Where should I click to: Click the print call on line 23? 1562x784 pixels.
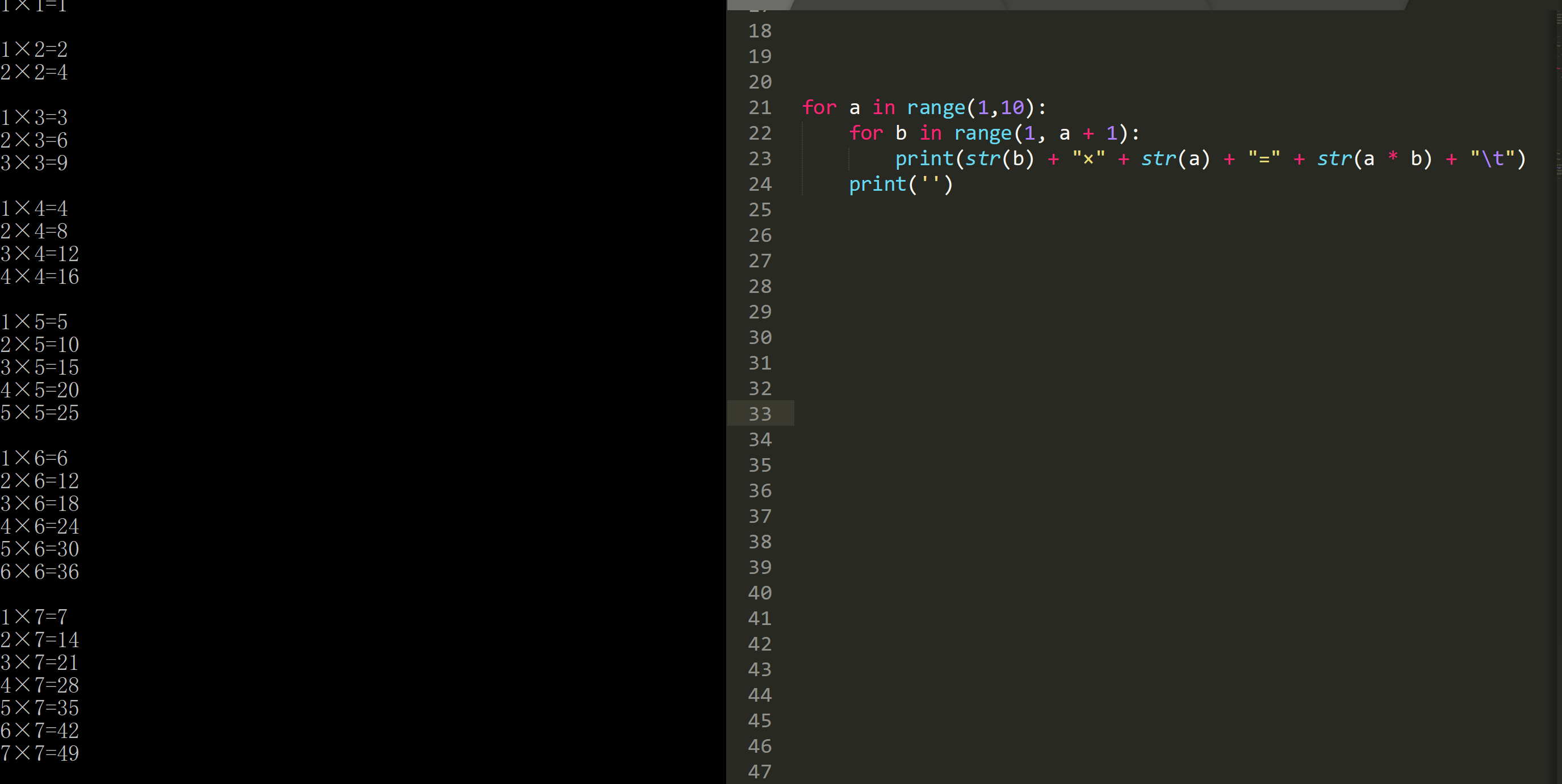point(924,158)
